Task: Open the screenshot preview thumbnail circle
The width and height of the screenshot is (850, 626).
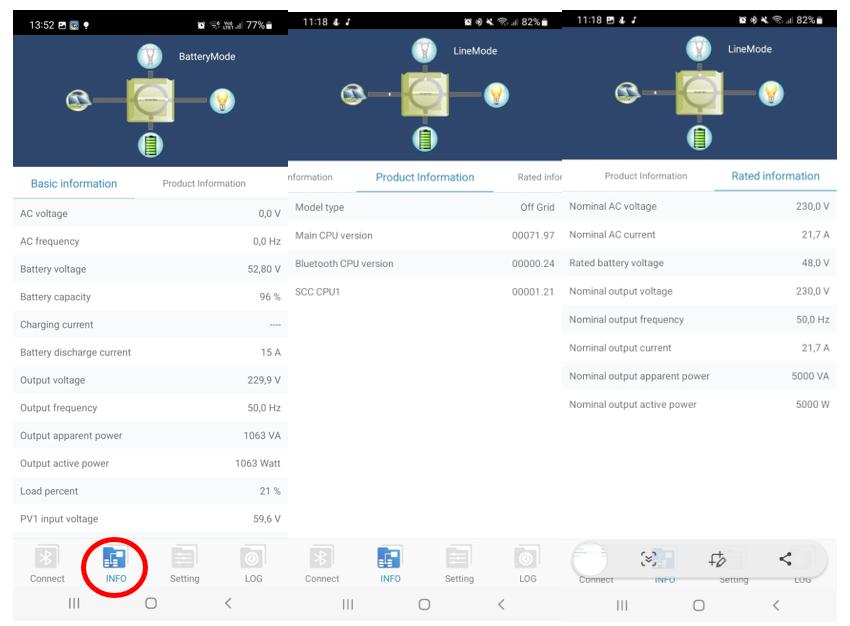Action: coord(592,560)
